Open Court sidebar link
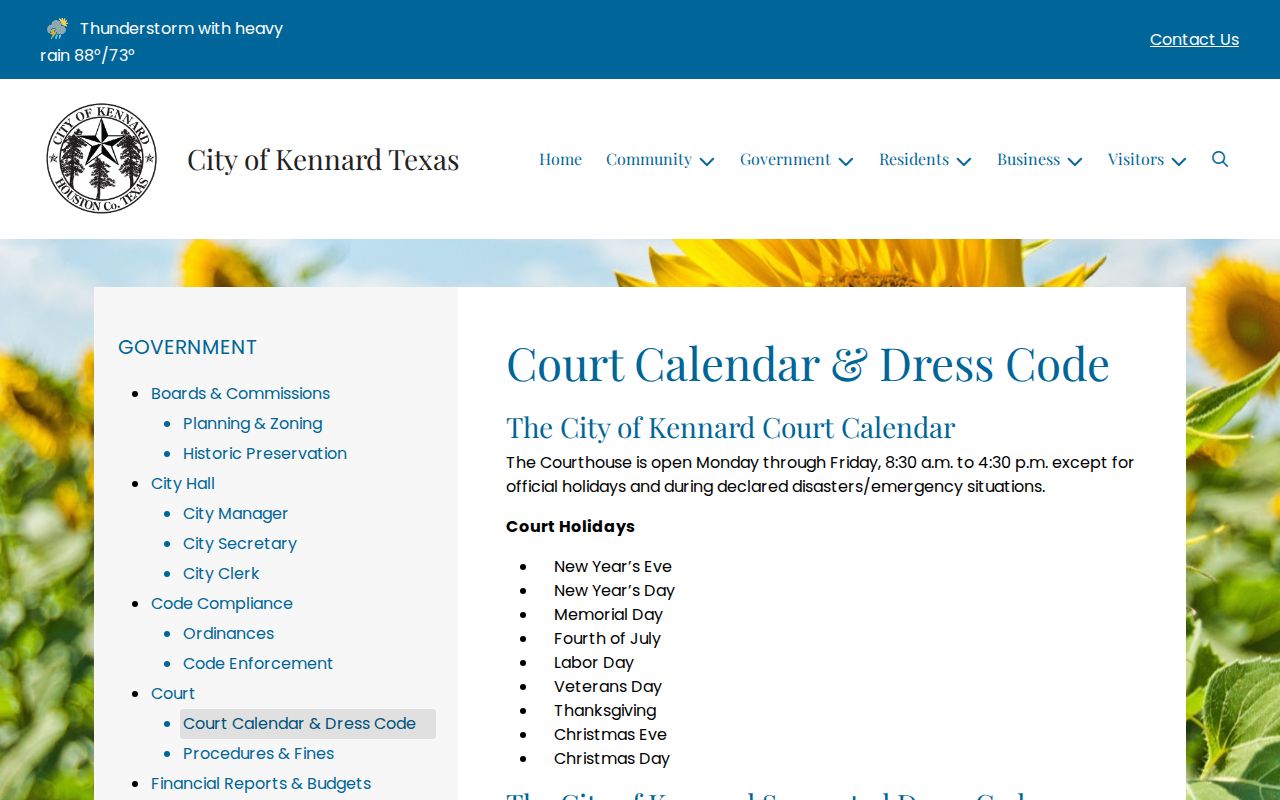This screenshot has height=800, width=1280. [x=173, y=693]
